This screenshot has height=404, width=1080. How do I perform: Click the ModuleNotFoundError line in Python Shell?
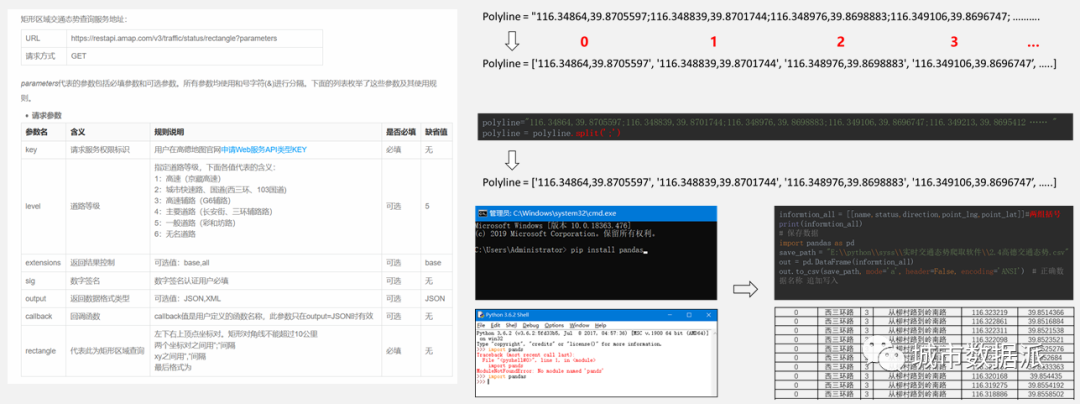tap(540, 371)
